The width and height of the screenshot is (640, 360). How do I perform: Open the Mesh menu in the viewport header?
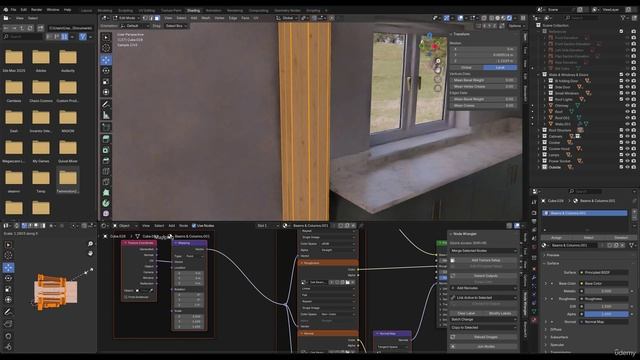(x=206, y=18)
